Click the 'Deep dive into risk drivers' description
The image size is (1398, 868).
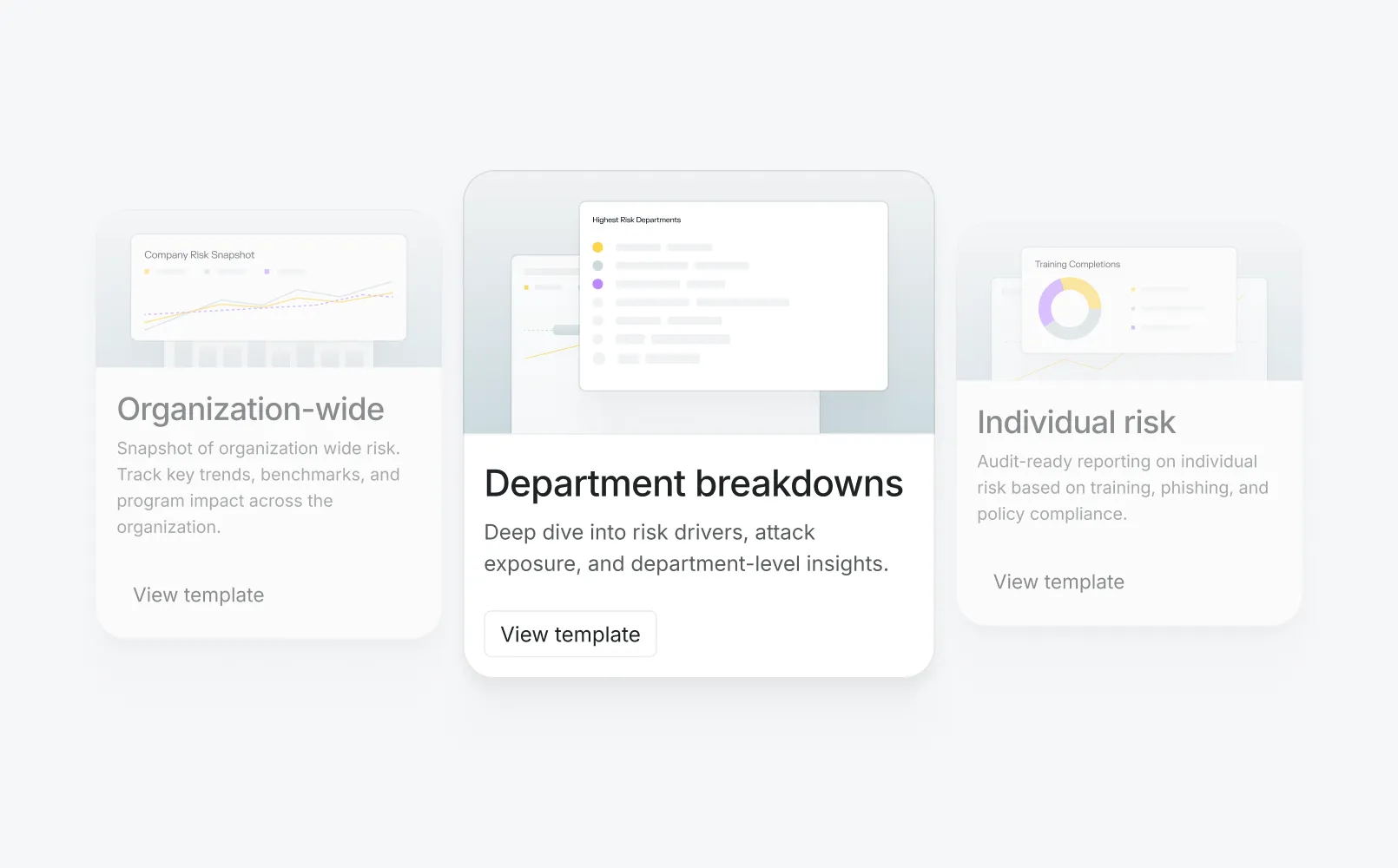[686, 549]
